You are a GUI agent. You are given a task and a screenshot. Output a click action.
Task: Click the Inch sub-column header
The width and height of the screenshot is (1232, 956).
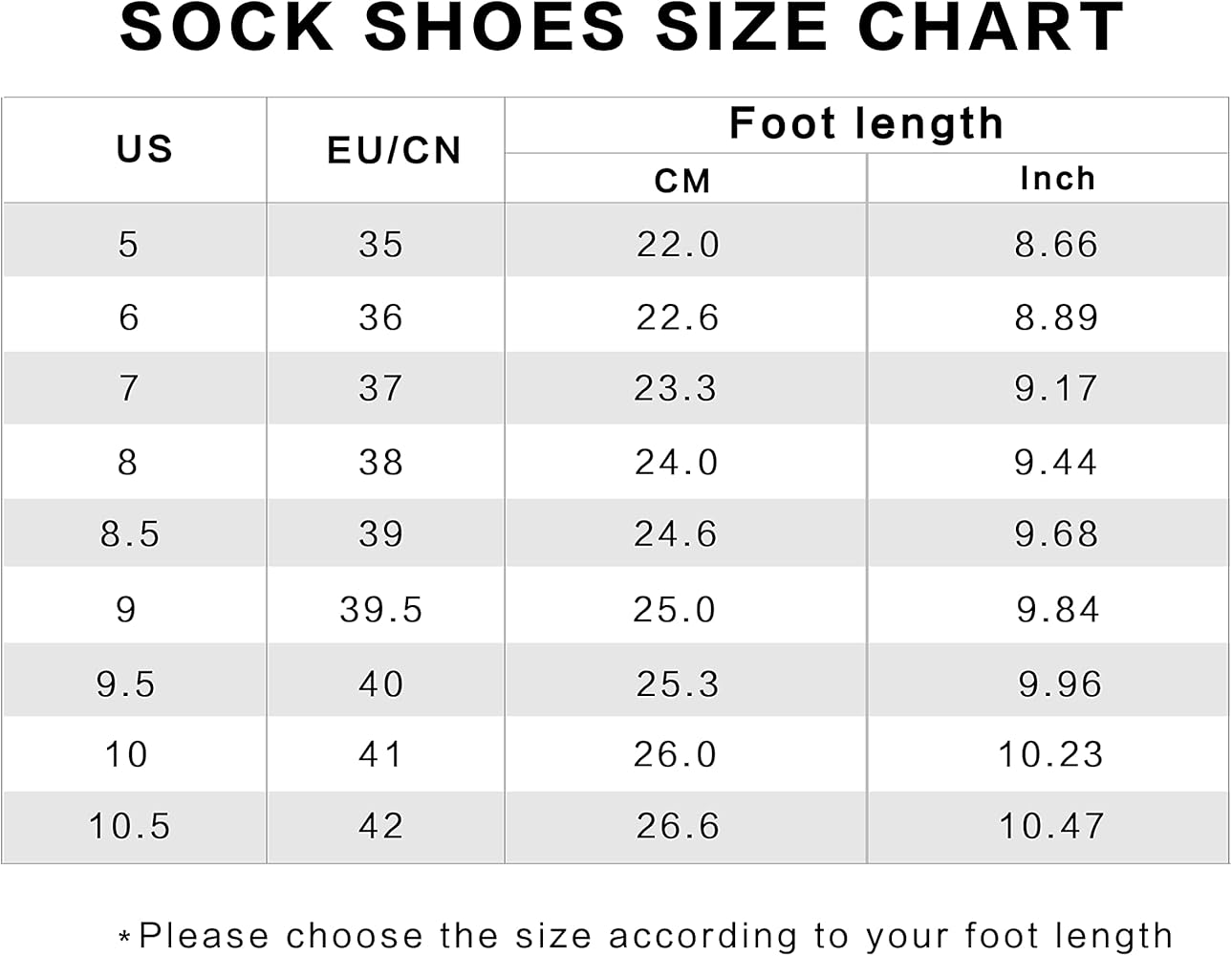[x=1057, y=179]
